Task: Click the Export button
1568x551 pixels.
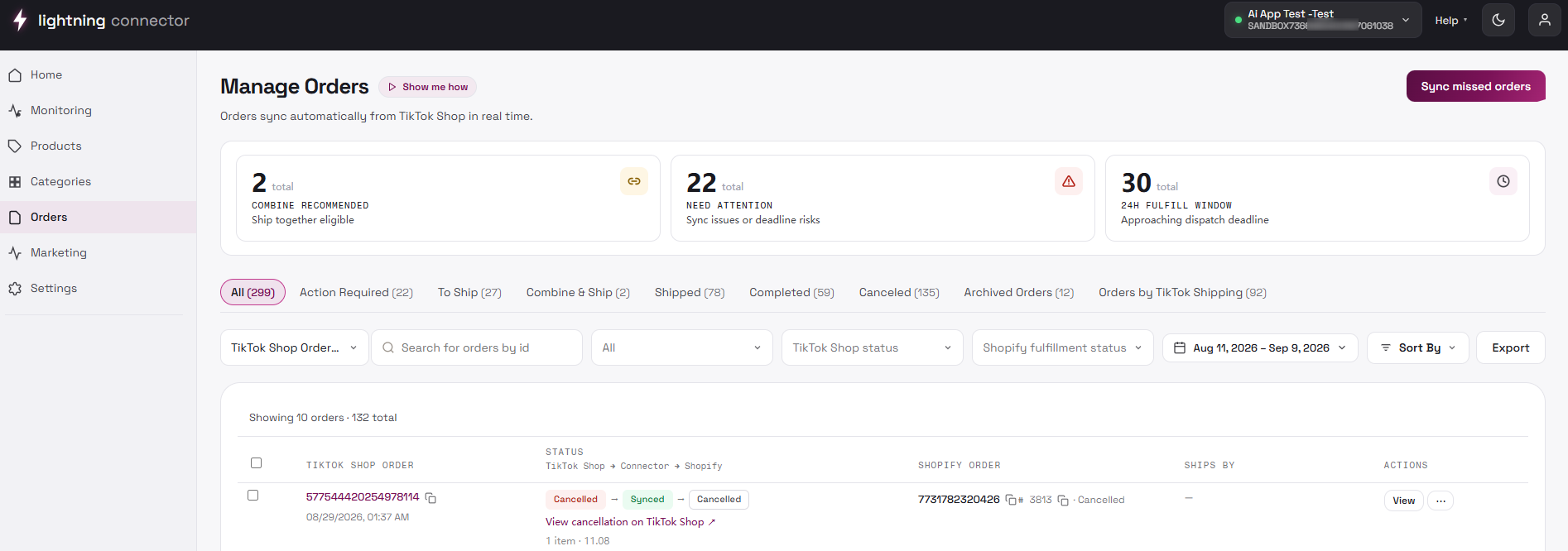Action: point(1510,347)
